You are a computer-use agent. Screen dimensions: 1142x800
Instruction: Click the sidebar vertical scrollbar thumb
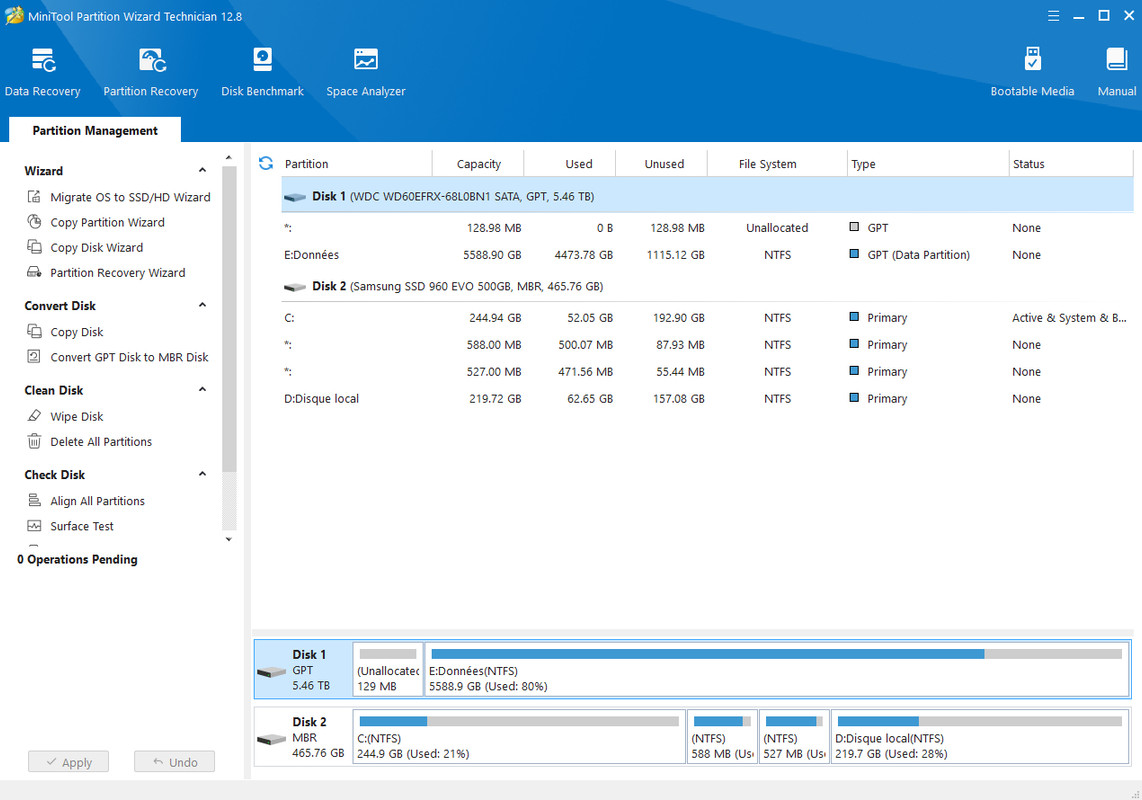click(229, 319)
